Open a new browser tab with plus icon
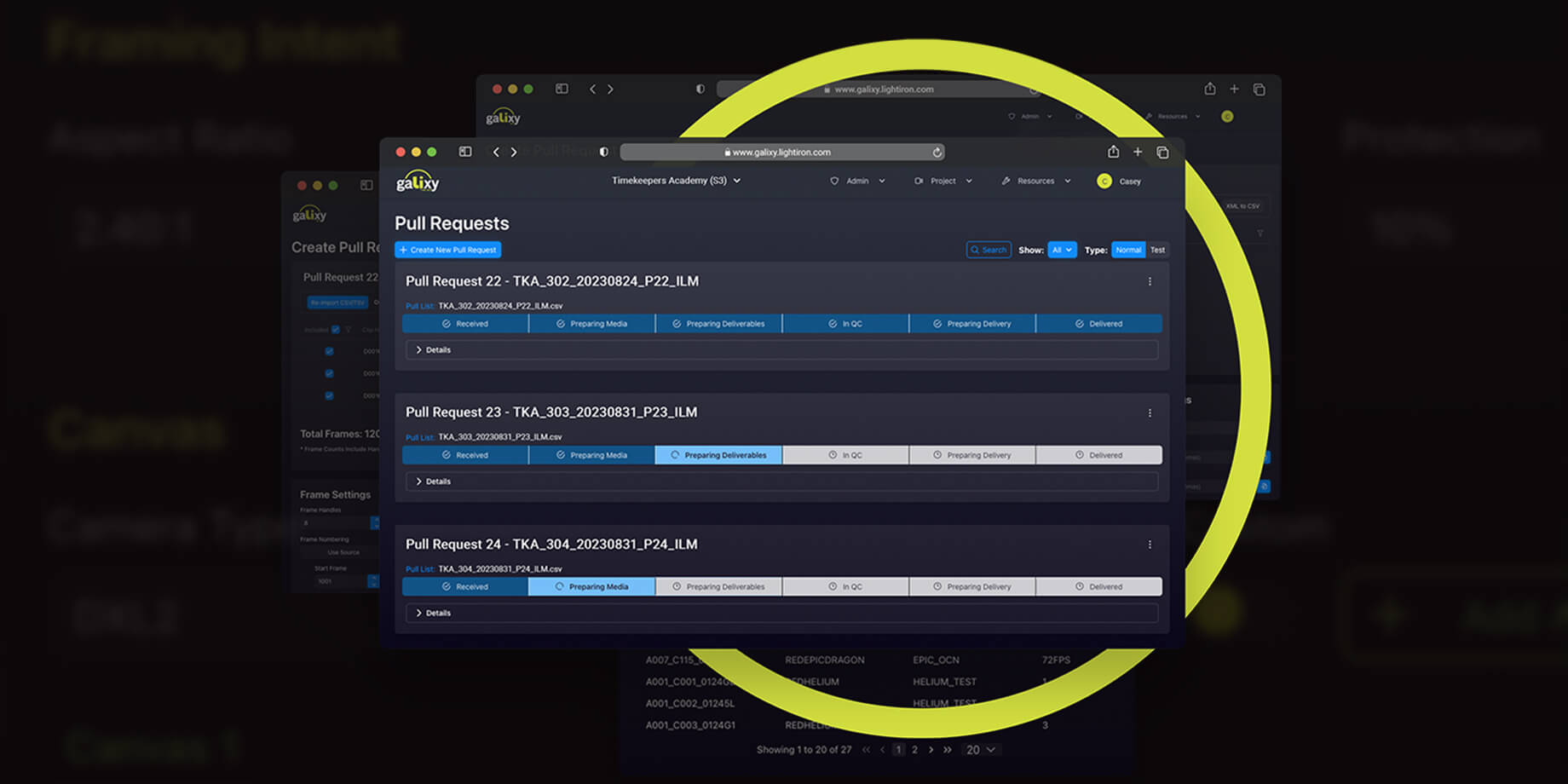Image resolution: width=1568 pixels, height=784 pixels. click(1138, 152)
